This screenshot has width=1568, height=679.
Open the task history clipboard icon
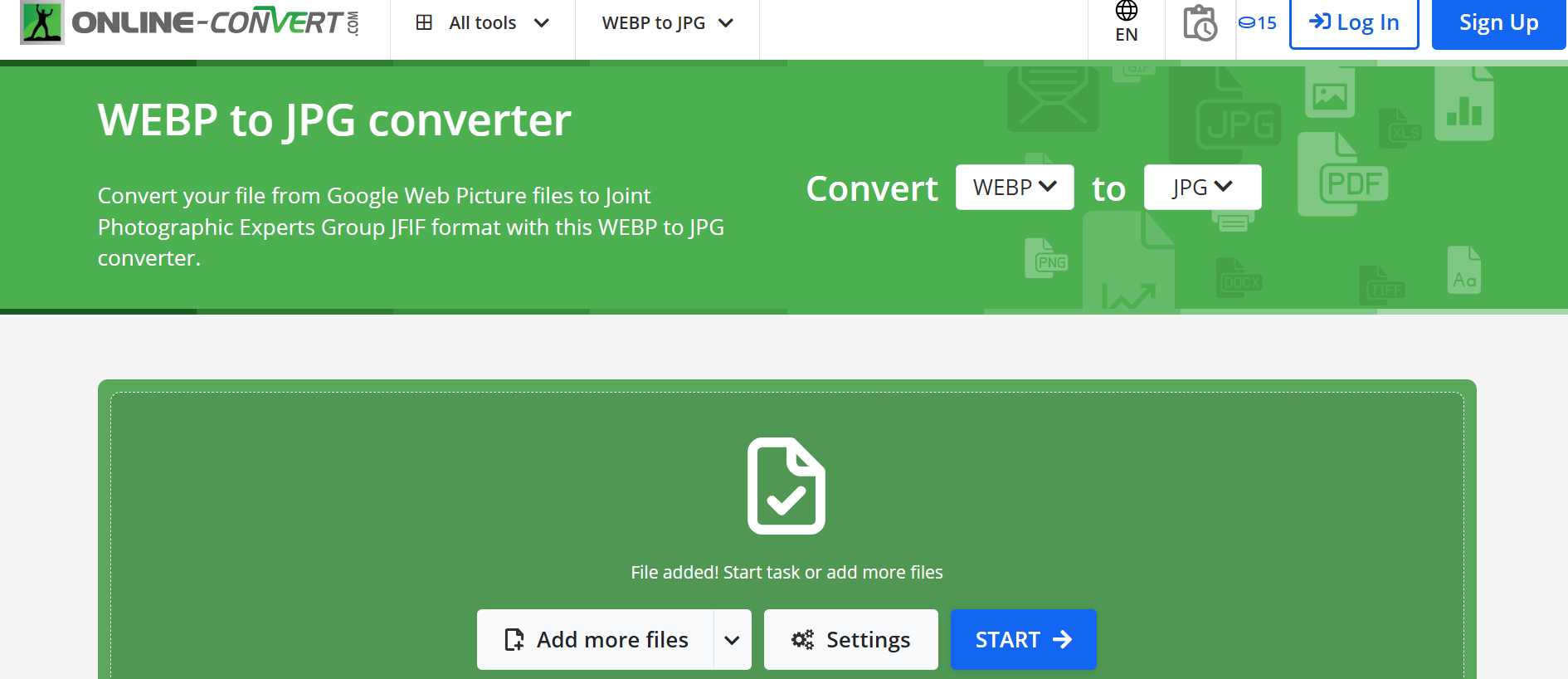(x=1200, y=22)
